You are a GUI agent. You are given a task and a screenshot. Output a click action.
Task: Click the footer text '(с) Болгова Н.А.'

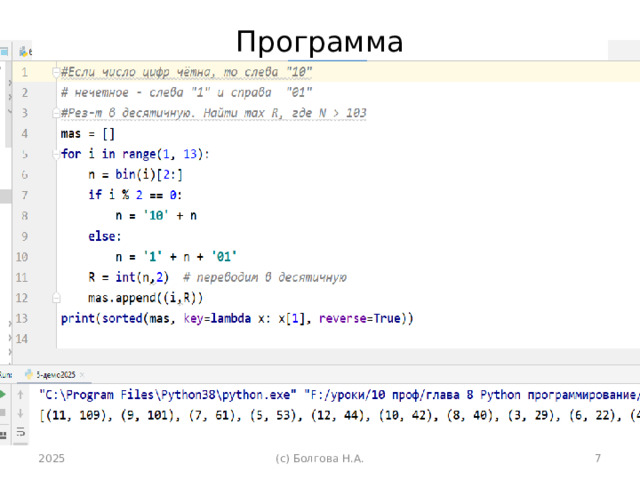(320, 458)
